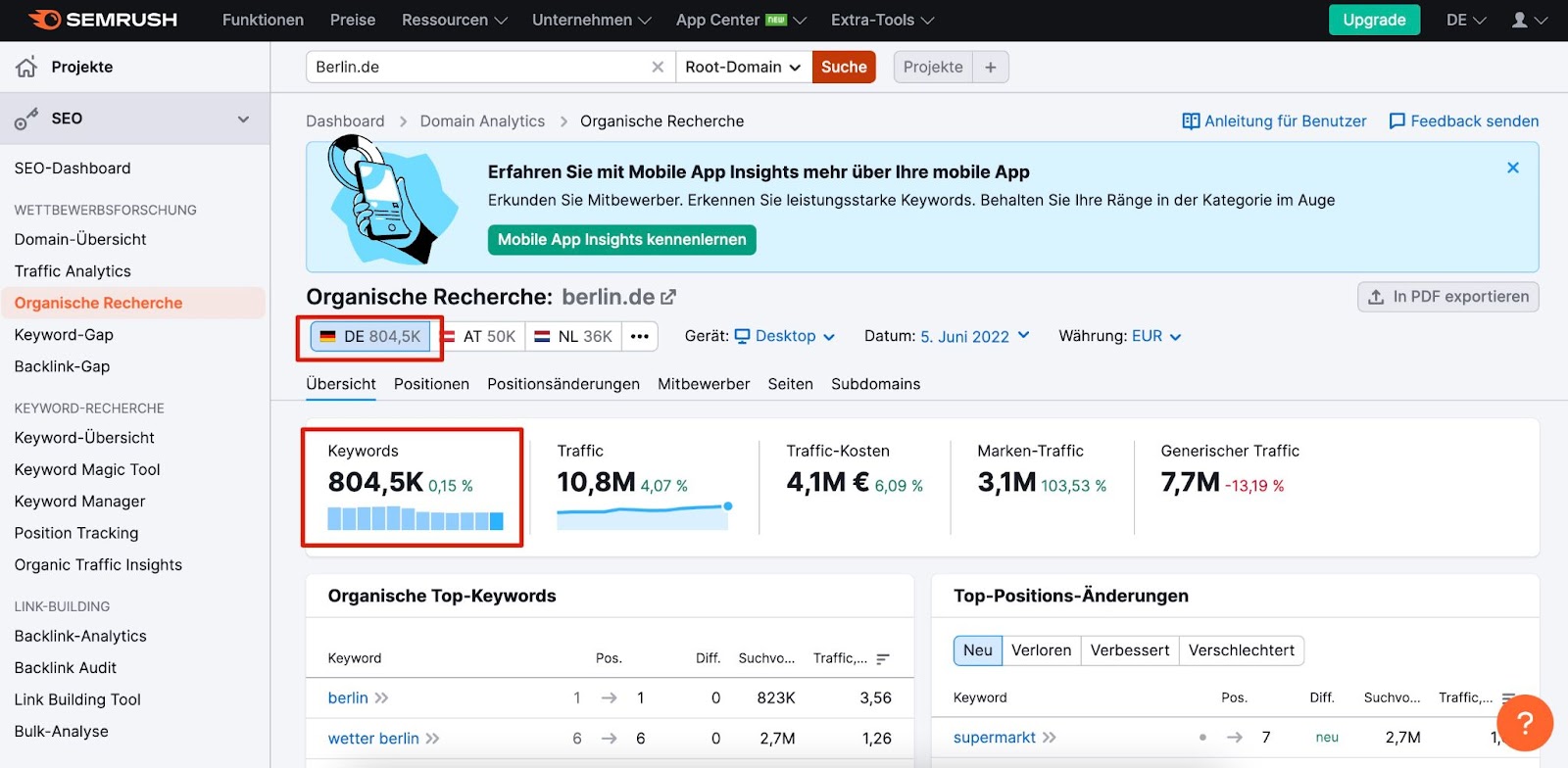Image resolution: width=1568 pixels, height=768 pixels.
Task: Open Anleitung für Benutzer link
Action: (1274, 121)
